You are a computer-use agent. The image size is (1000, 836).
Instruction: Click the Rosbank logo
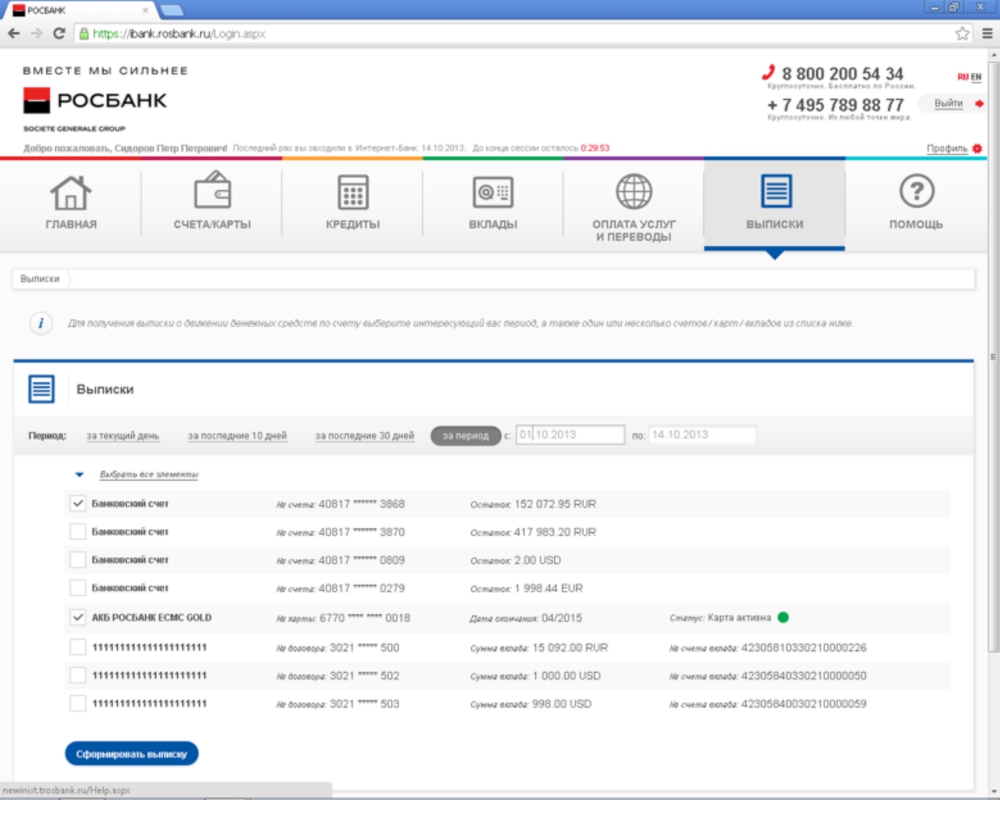[95, 101]
